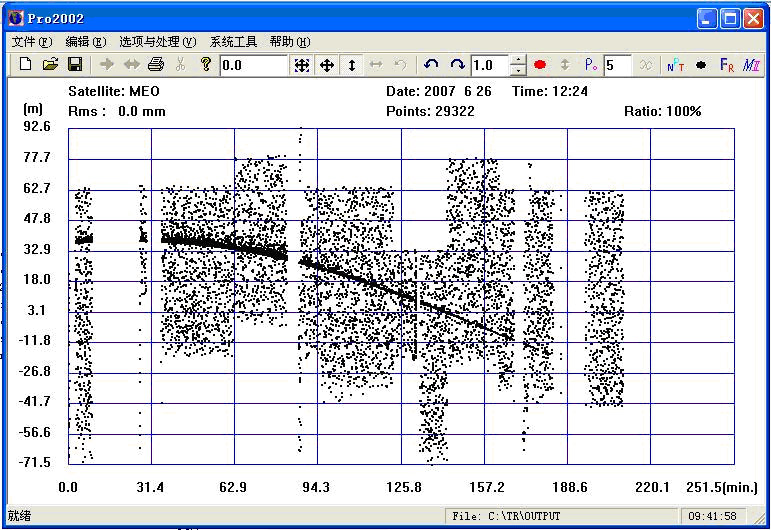Click the MI toolbar icon

[x=751, y=65]
